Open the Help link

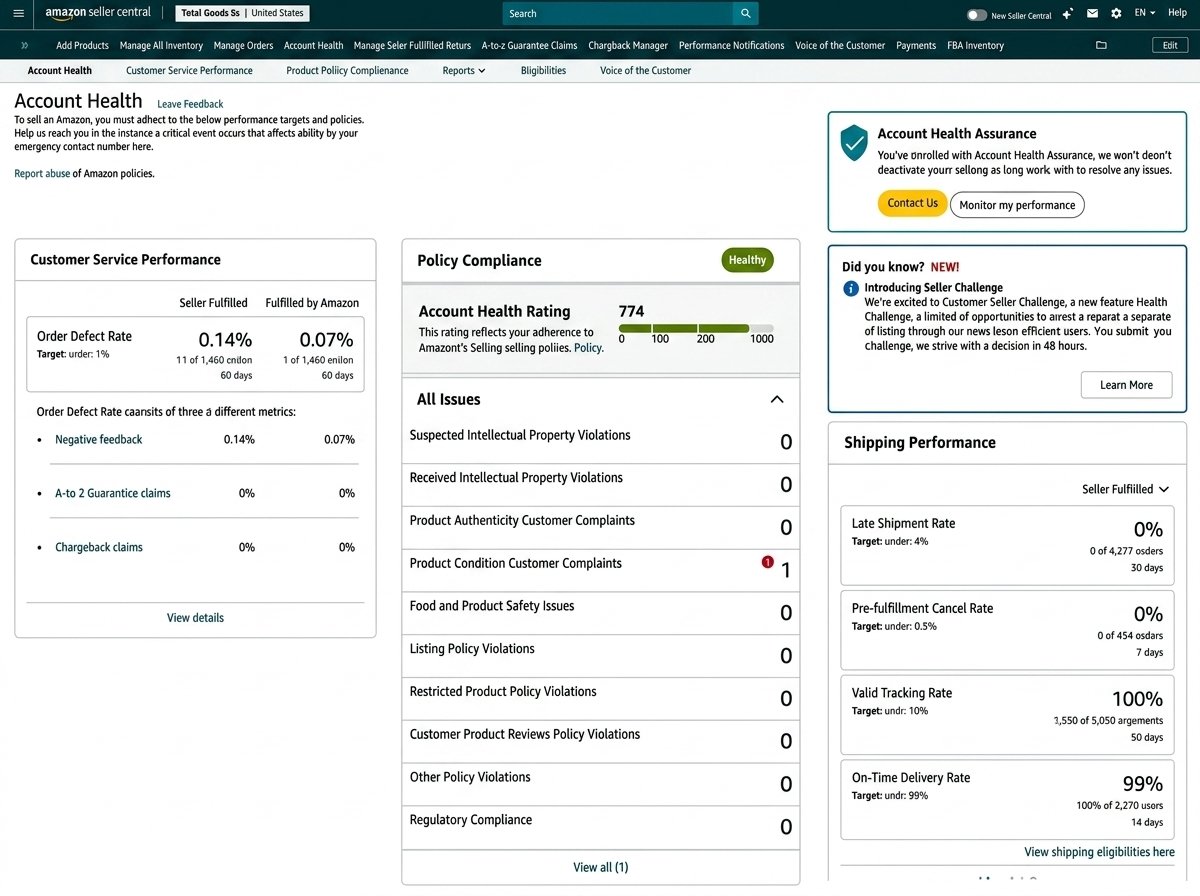[x=1177, y=13]
